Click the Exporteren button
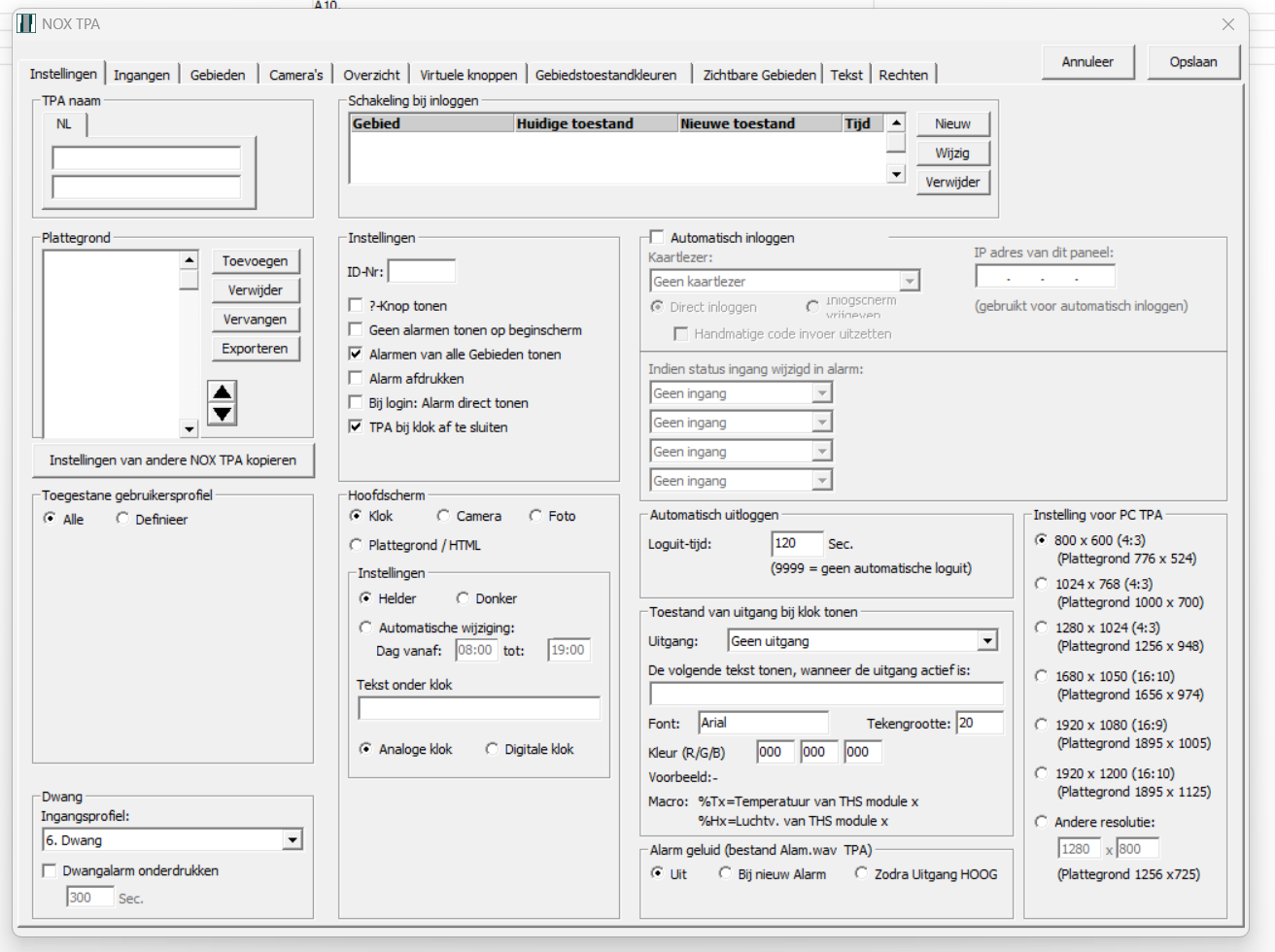Screen dimensions: 1275x952 coord(255,349)
